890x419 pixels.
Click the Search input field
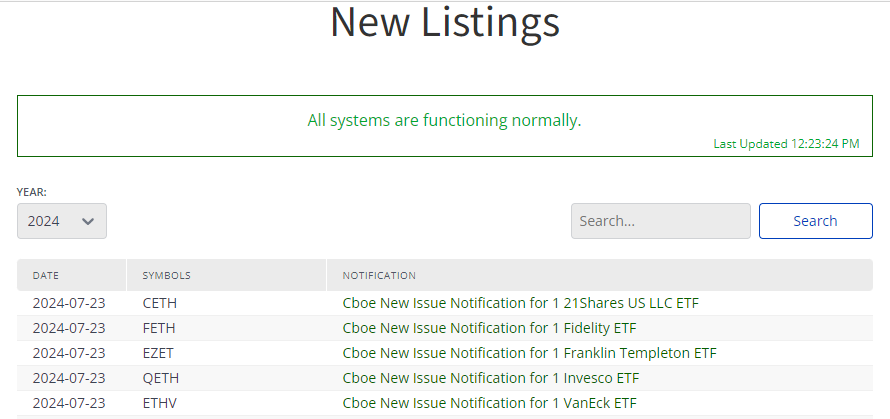(660, 221)
